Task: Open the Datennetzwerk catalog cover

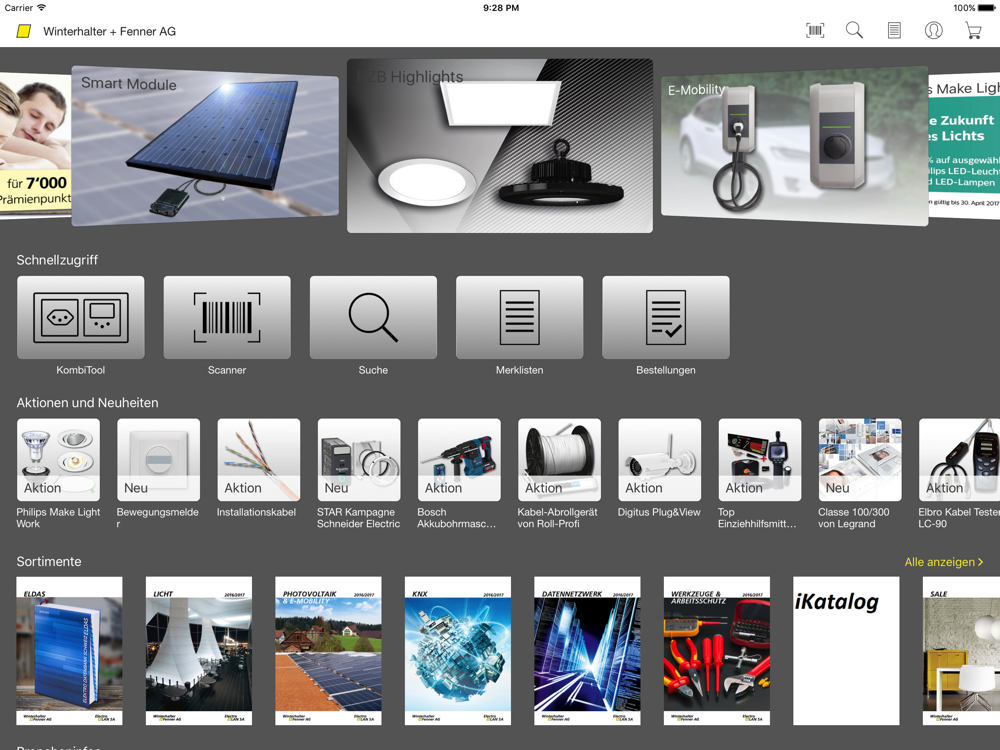Action: [x=587, y=651]
